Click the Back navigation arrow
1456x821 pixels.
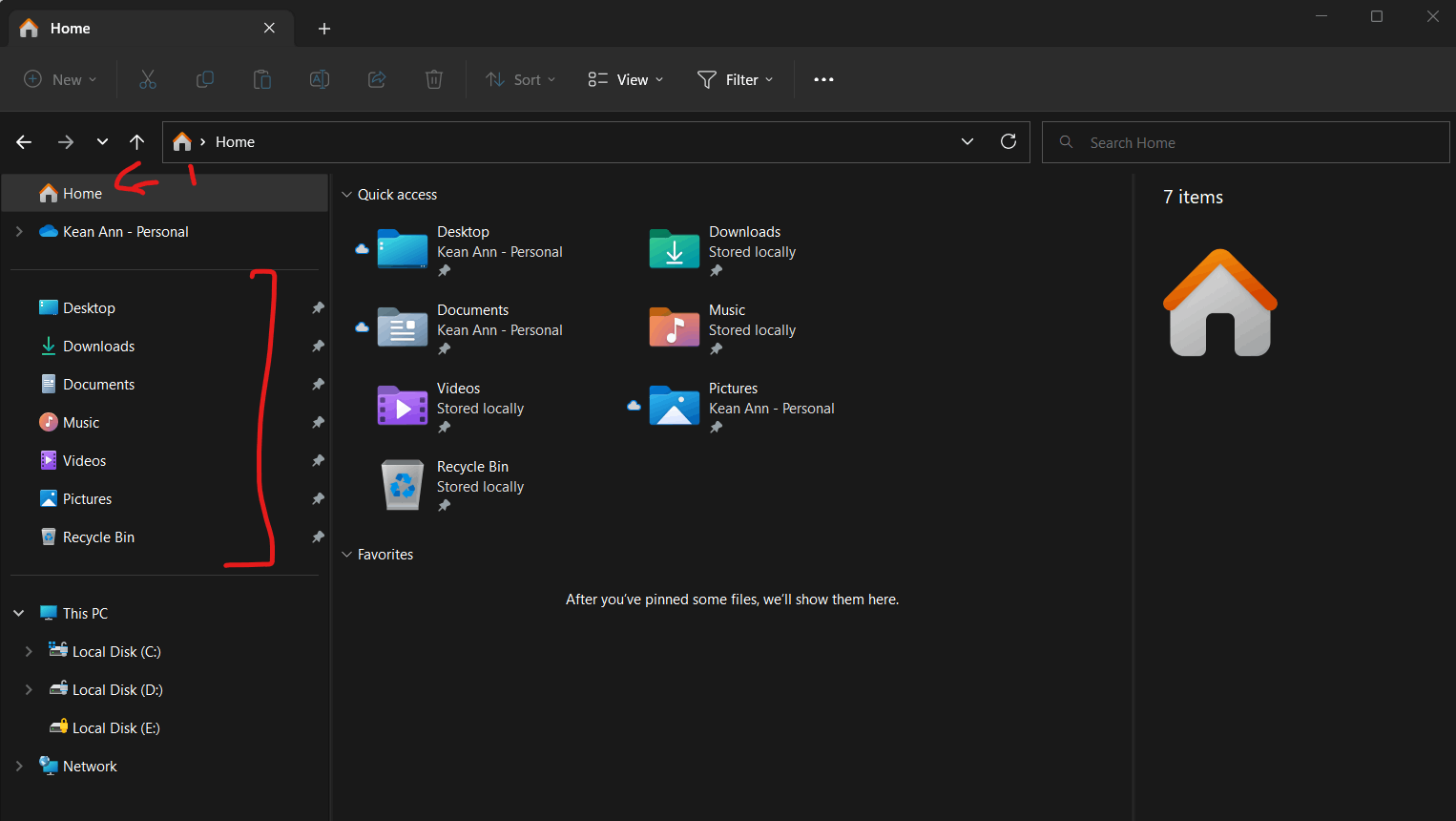24,142
